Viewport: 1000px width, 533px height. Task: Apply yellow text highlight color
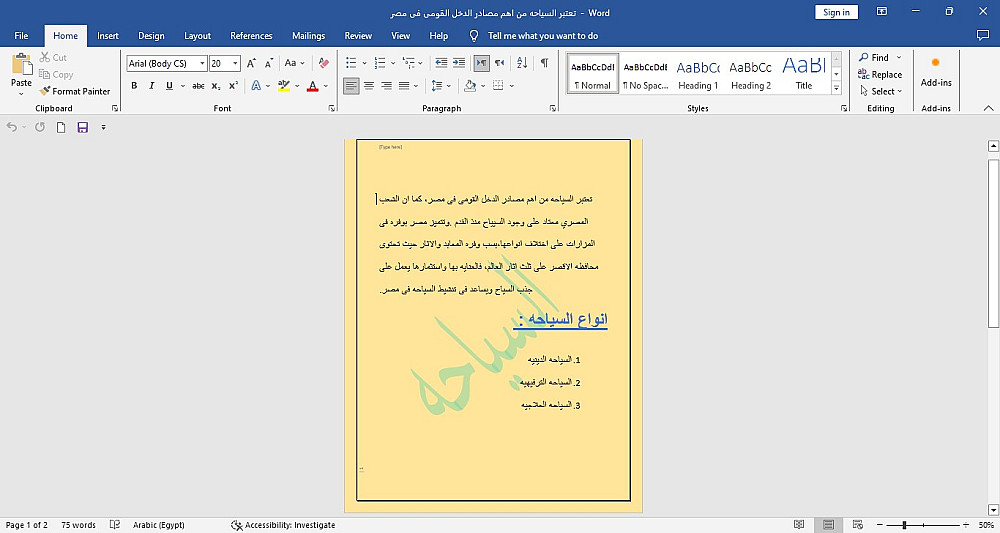coord(284,85)
